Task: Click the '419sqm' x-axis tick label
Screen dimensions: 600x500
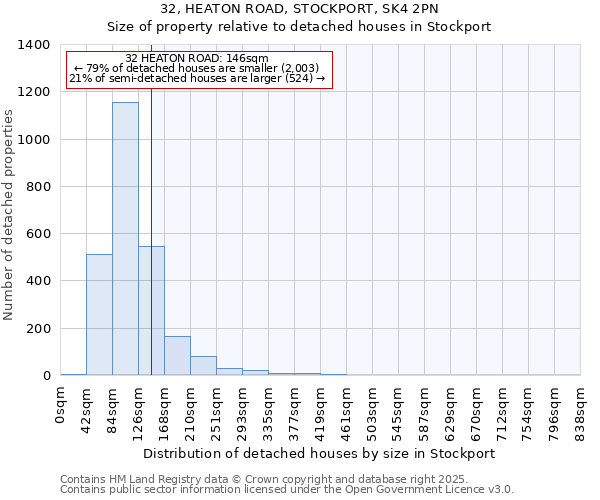Action: tap(320, 408)
